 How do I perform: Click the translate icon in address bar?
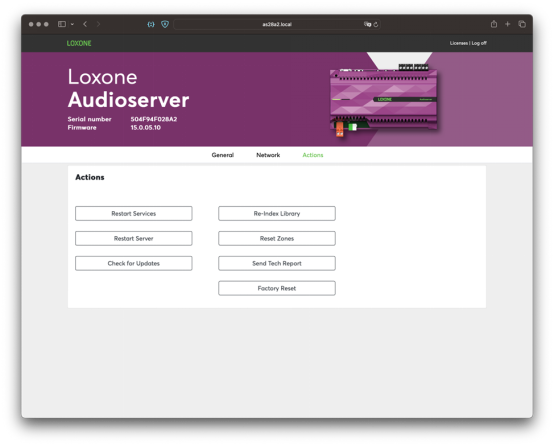point(367,24)
